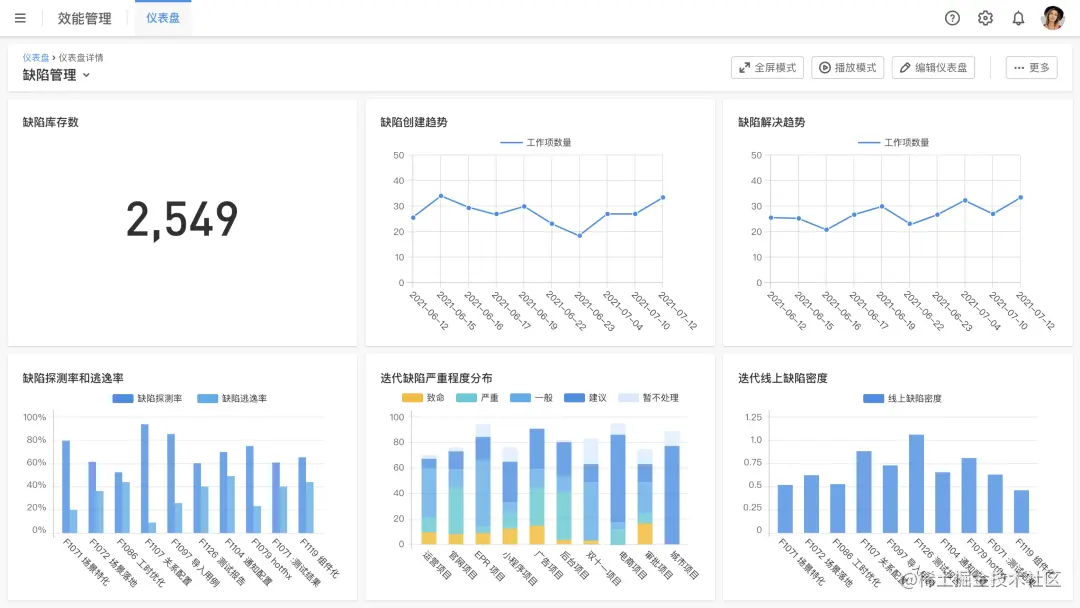Open the 更多 more options menu
Screen dimensions: 1080x608
click(x=1031, y=67)
